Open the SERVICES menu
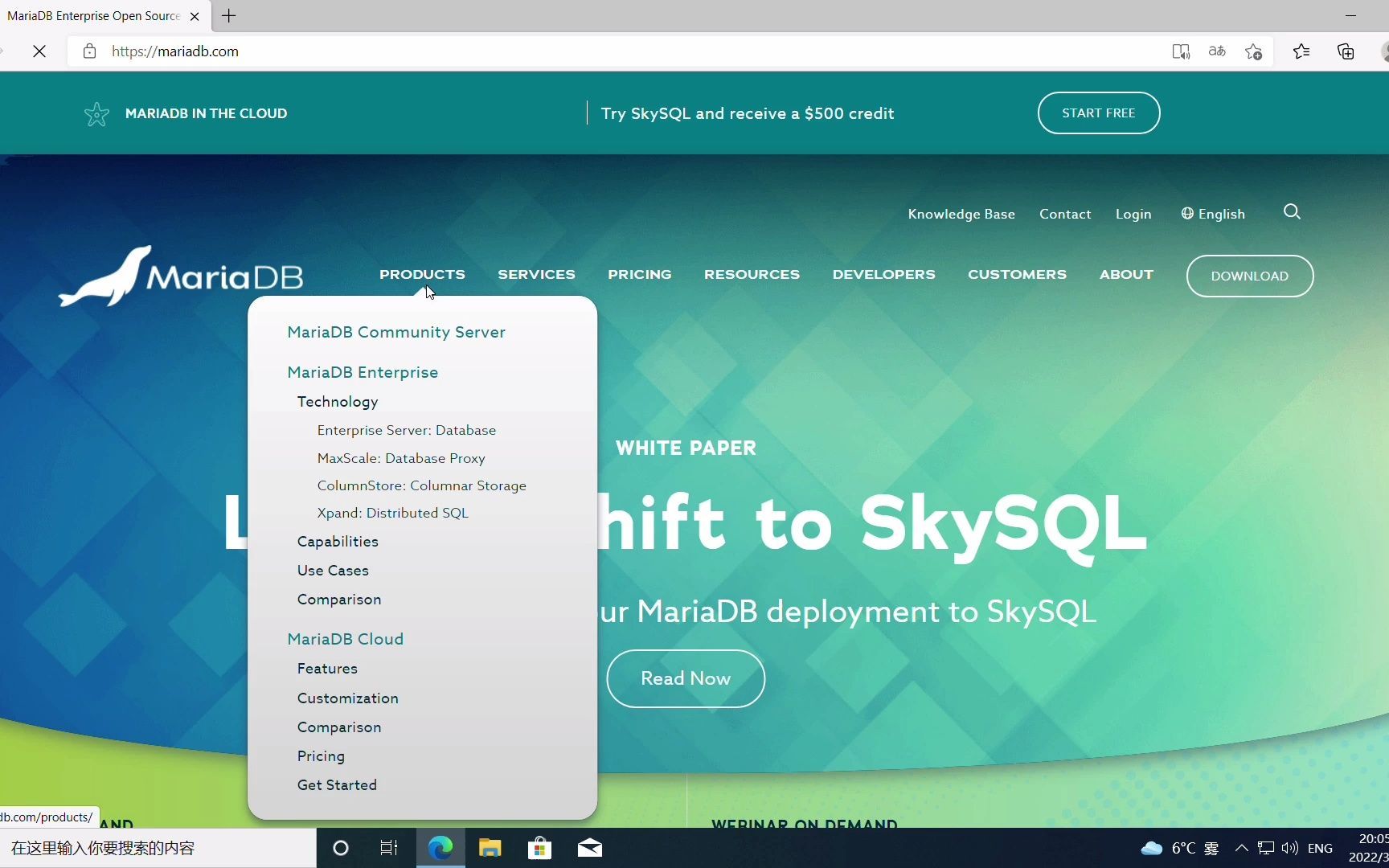Viewport: 1389px width, 868px height. (536, 274)
